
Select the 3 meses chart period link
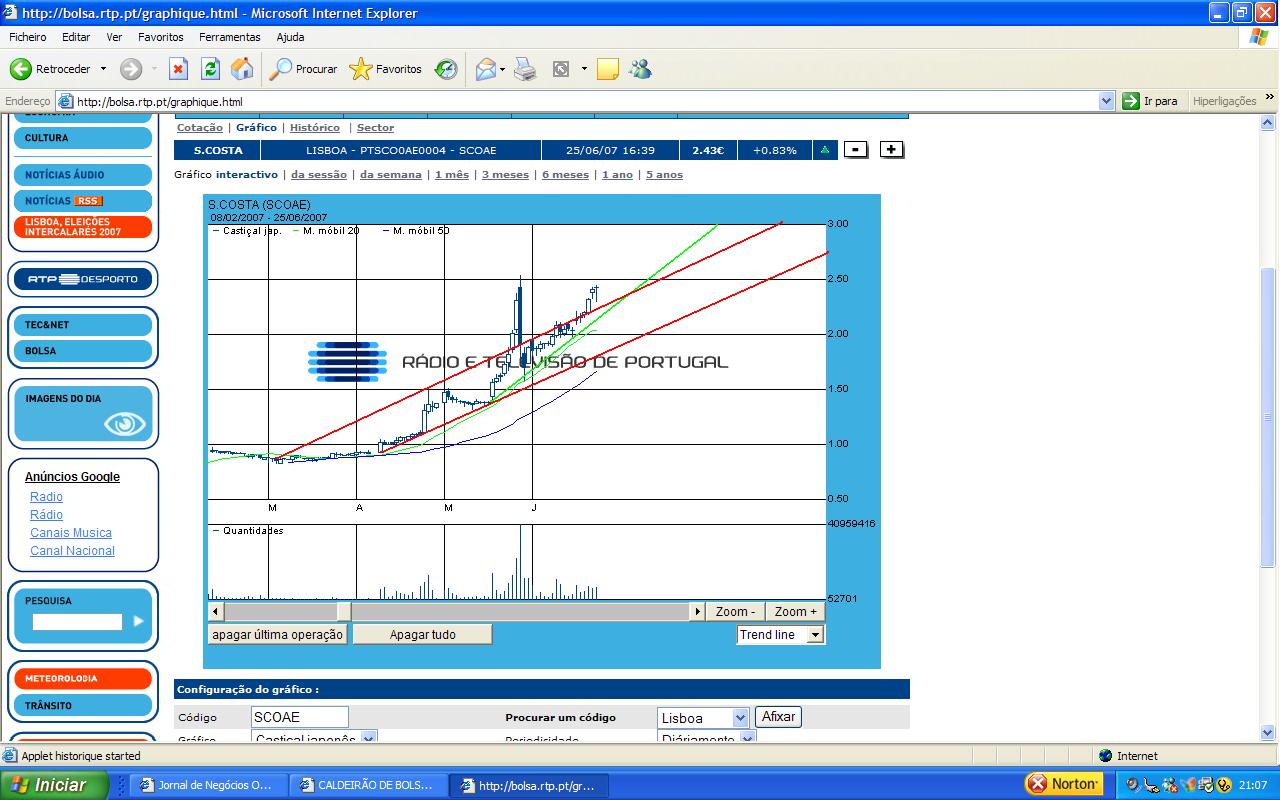pos(505,175)
